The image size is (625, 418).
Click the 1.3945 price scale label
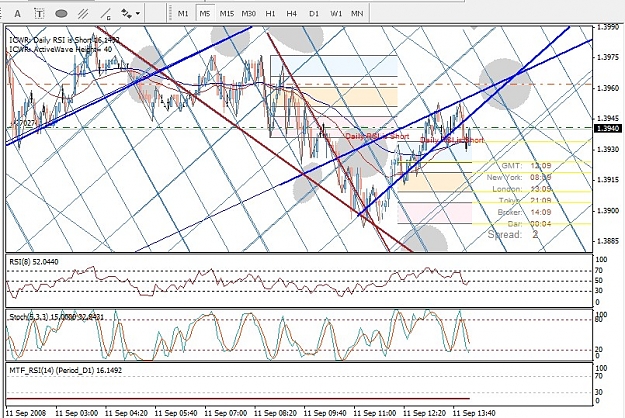point(607,118)
